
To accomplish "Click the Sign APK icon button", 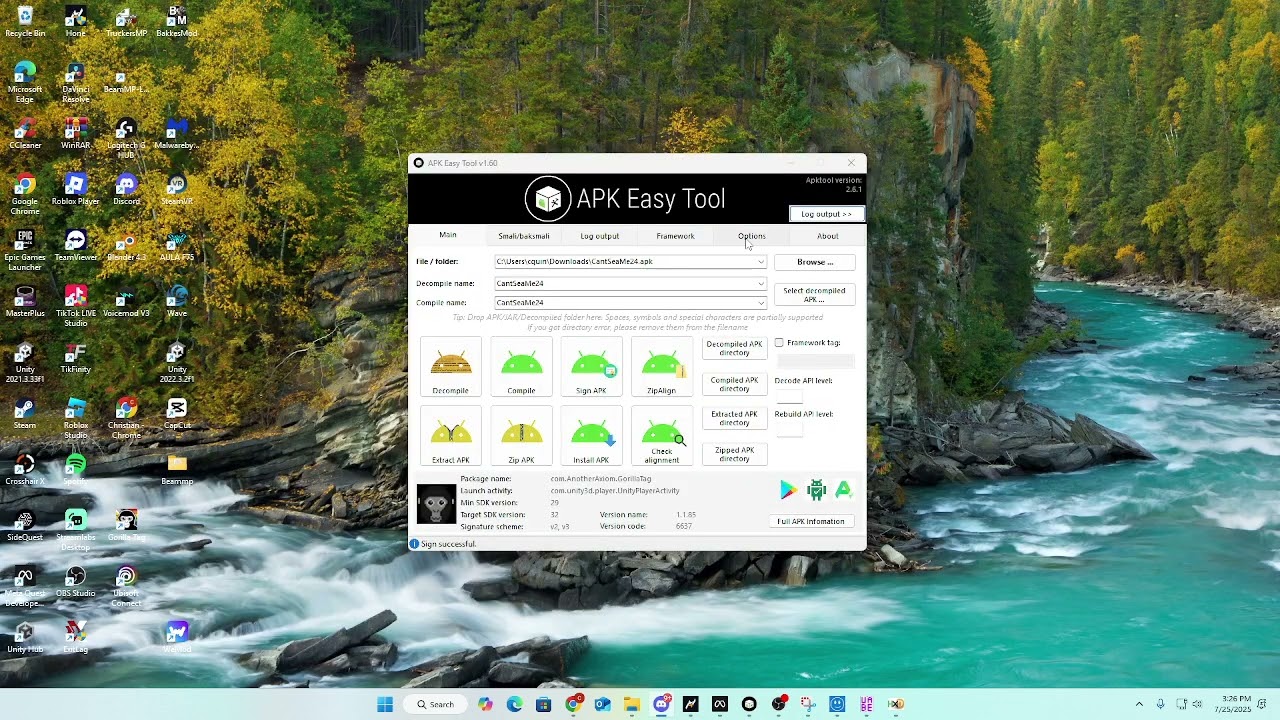I will coord(591,367).
